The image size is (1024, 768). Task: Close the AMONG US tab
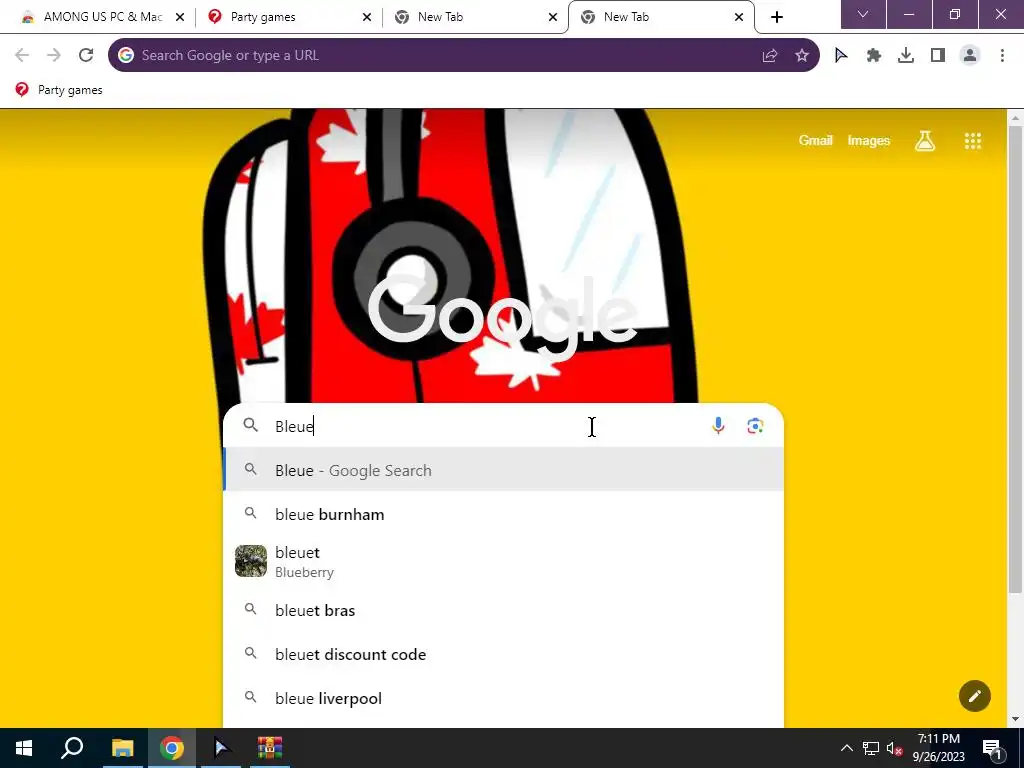pyautogui.click(x=180, y=18)
